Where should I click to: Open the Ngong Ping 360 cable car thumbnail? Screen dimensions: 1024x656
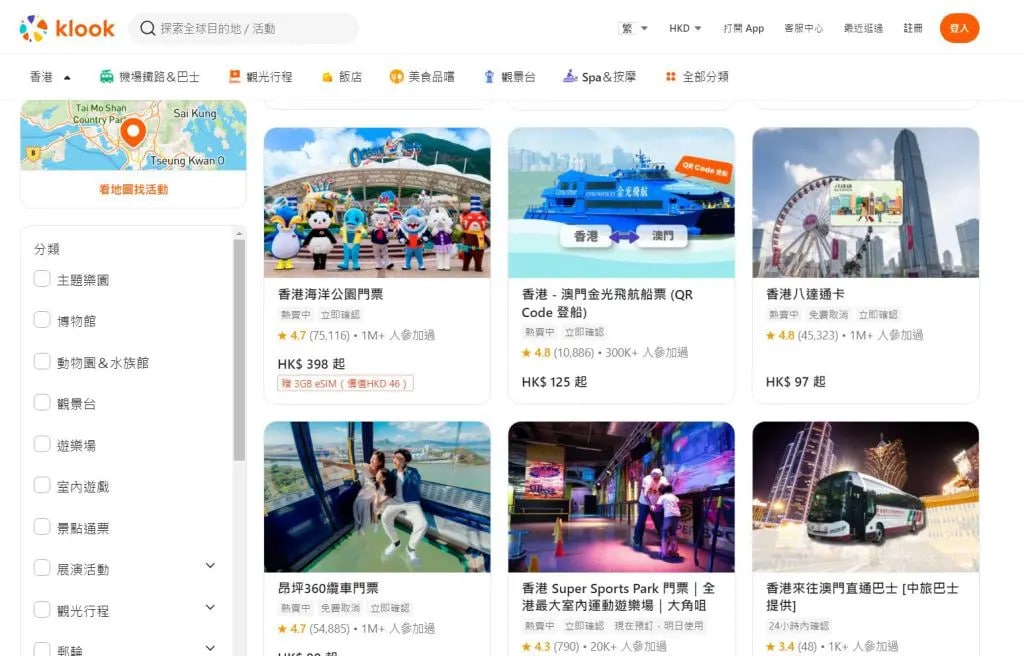[x=377, y=497]
